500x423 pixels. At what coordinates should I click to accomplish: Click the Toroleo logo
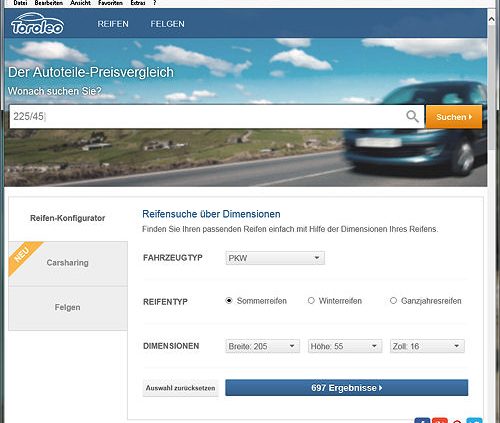(37, 24)
